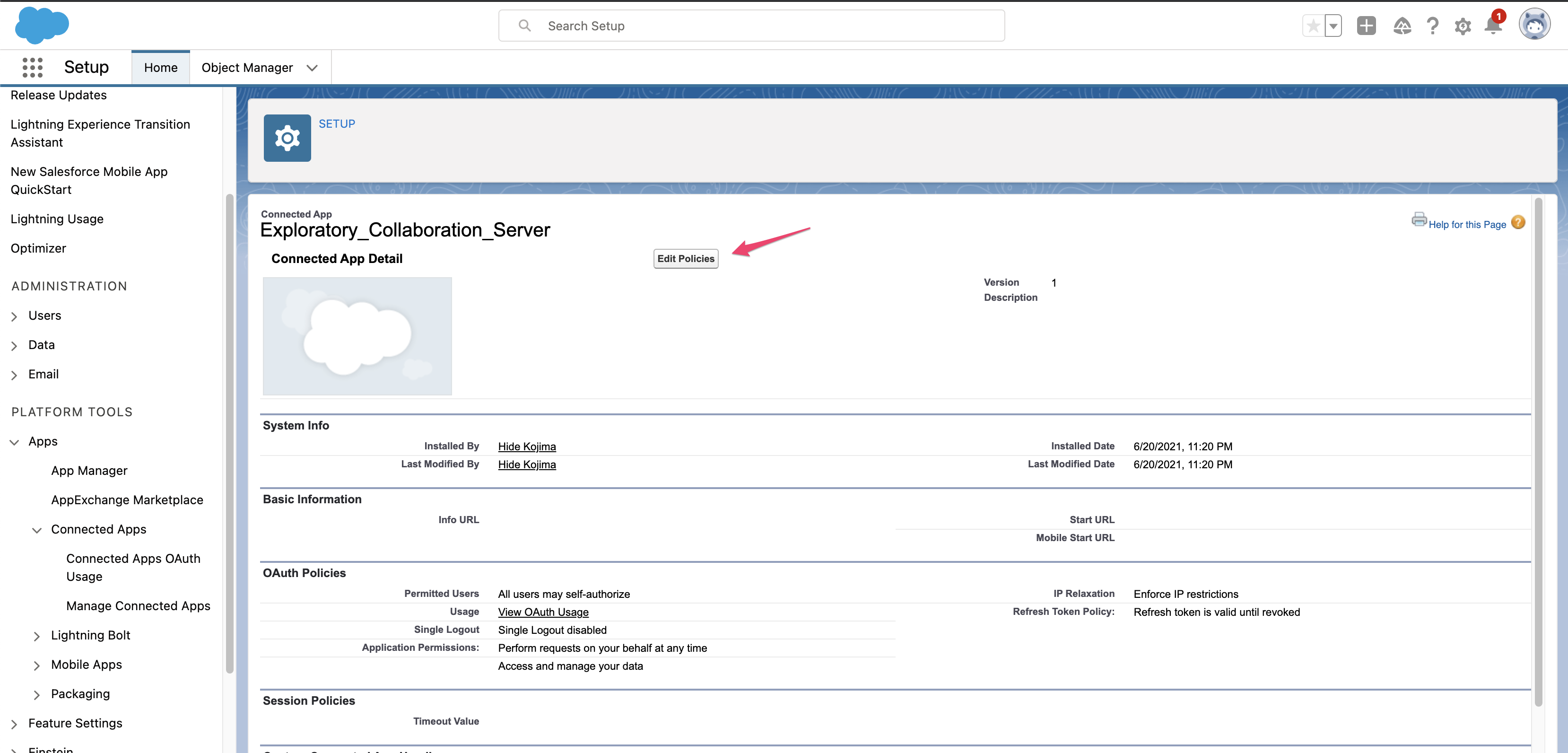Open Manage Connected Apps
1568x753 pixels.
point(138,606)
